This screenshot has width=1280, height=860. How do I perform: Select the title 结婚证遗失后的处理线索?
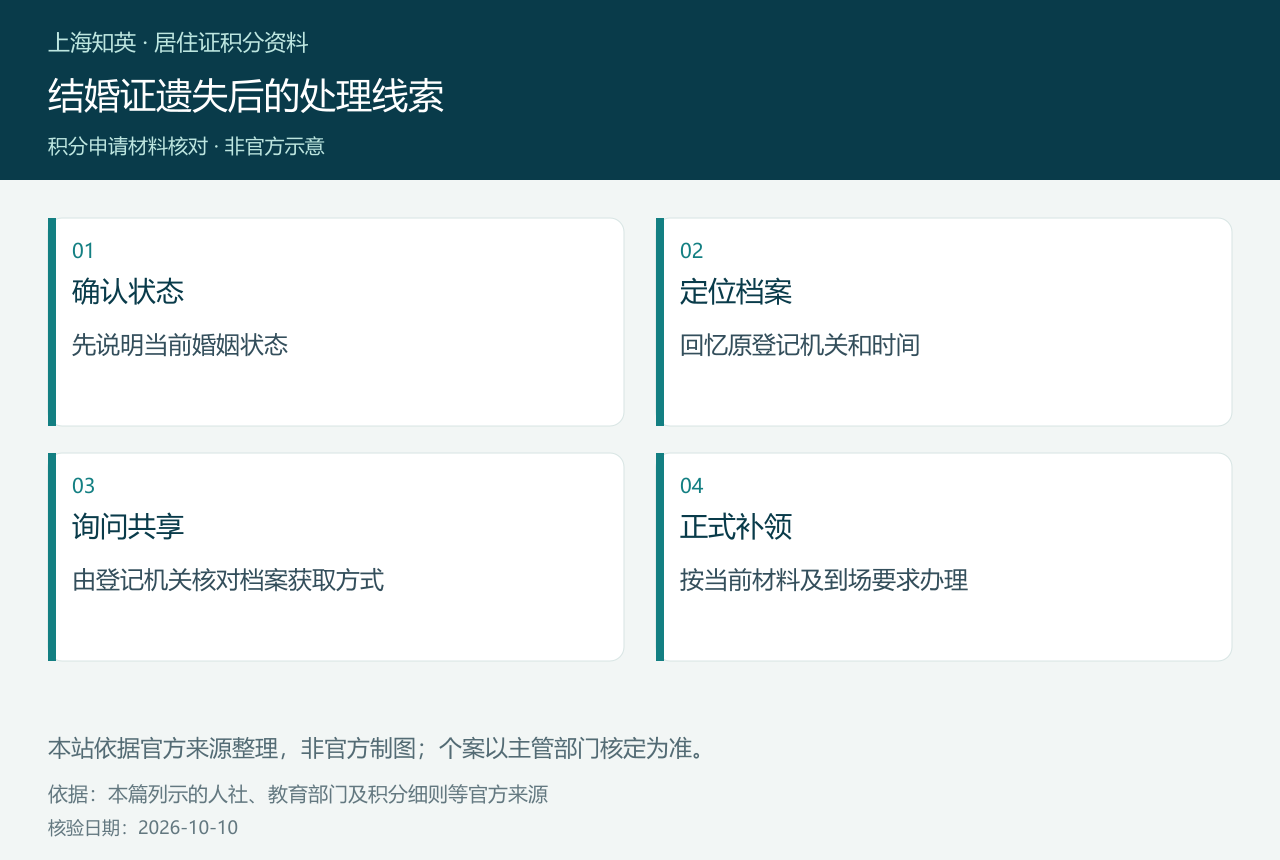coord(246,96)
